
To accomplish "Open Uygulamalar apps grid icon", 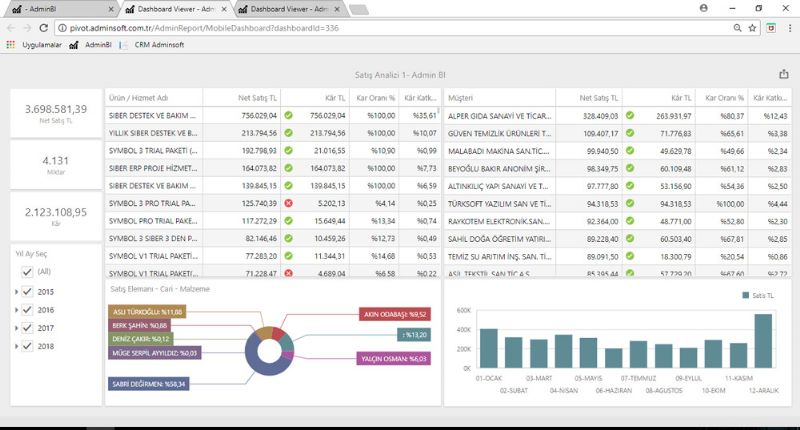I will coord(10,45).
